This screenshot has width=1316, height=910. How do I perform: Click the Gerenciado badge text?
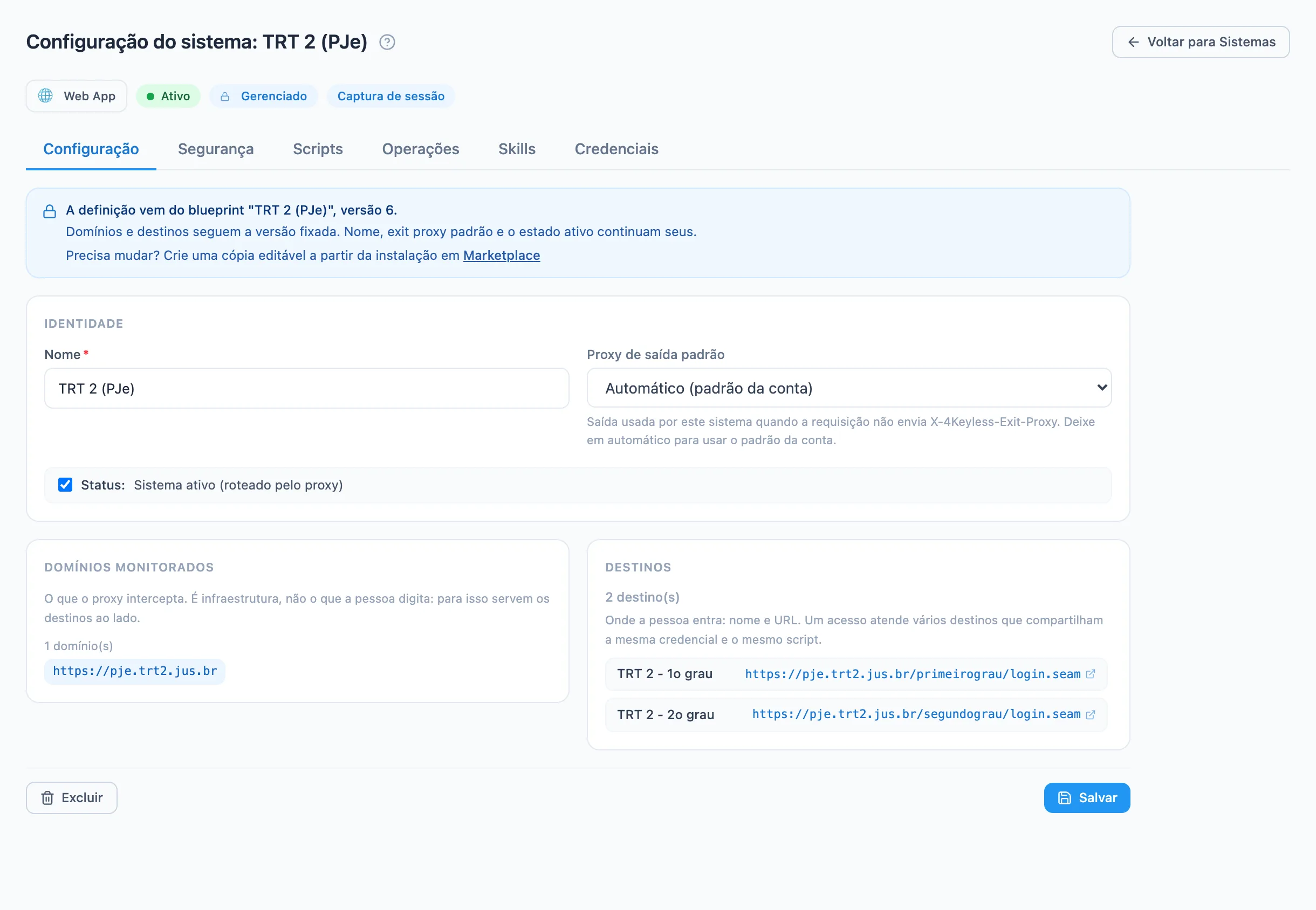pyautogui.click(x=274, y=96)
